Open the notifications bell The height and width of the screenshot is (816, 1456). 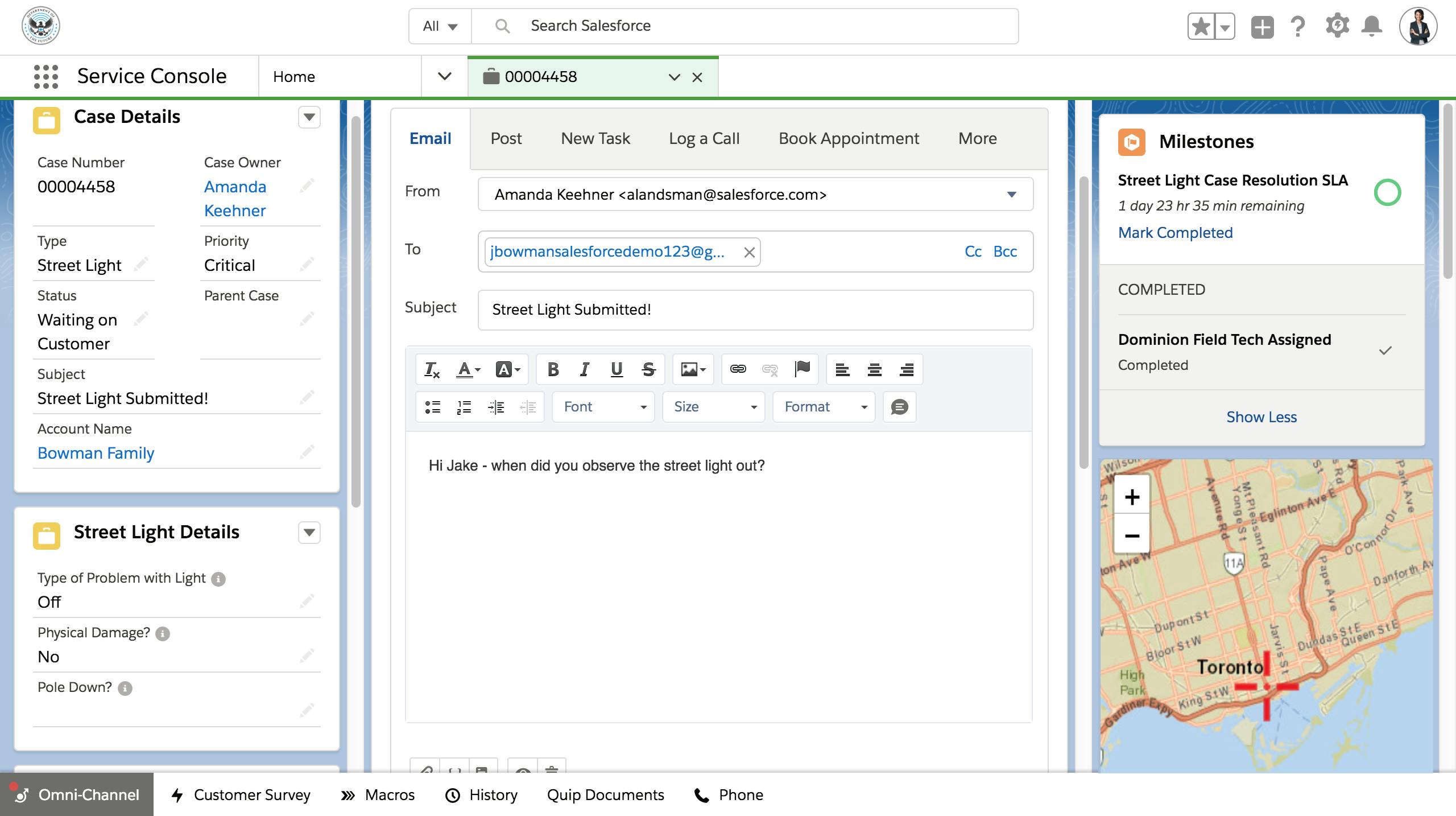point(1372,26)
